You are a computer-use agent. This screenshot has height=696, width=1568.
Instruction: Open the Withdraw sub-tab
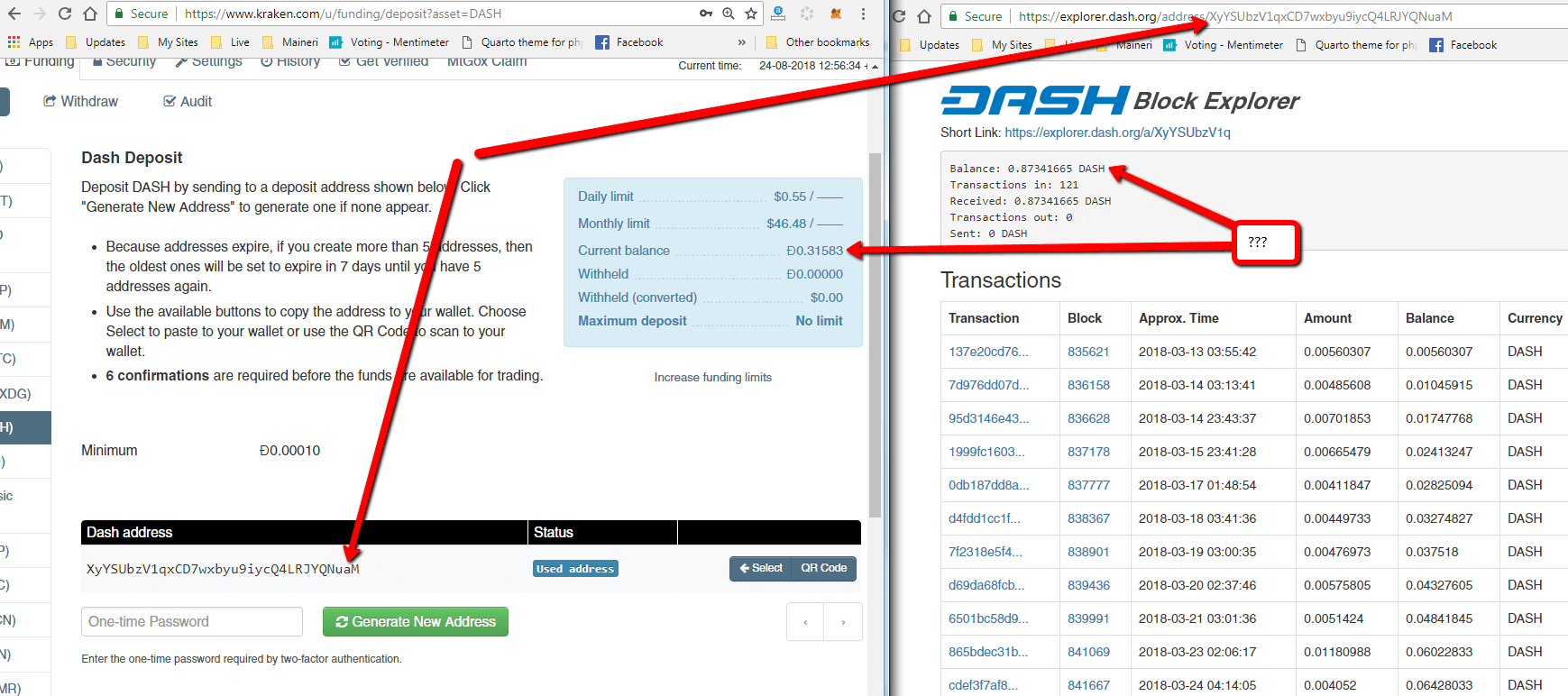[x=81, y=101]
